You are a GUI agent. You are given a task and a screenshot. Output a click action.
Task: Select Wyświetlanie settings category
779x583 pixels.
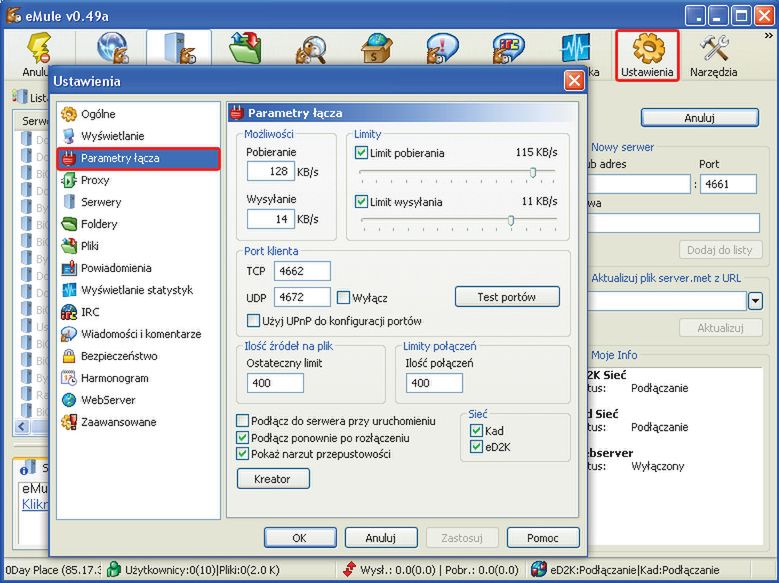click(x=138, y=136)
